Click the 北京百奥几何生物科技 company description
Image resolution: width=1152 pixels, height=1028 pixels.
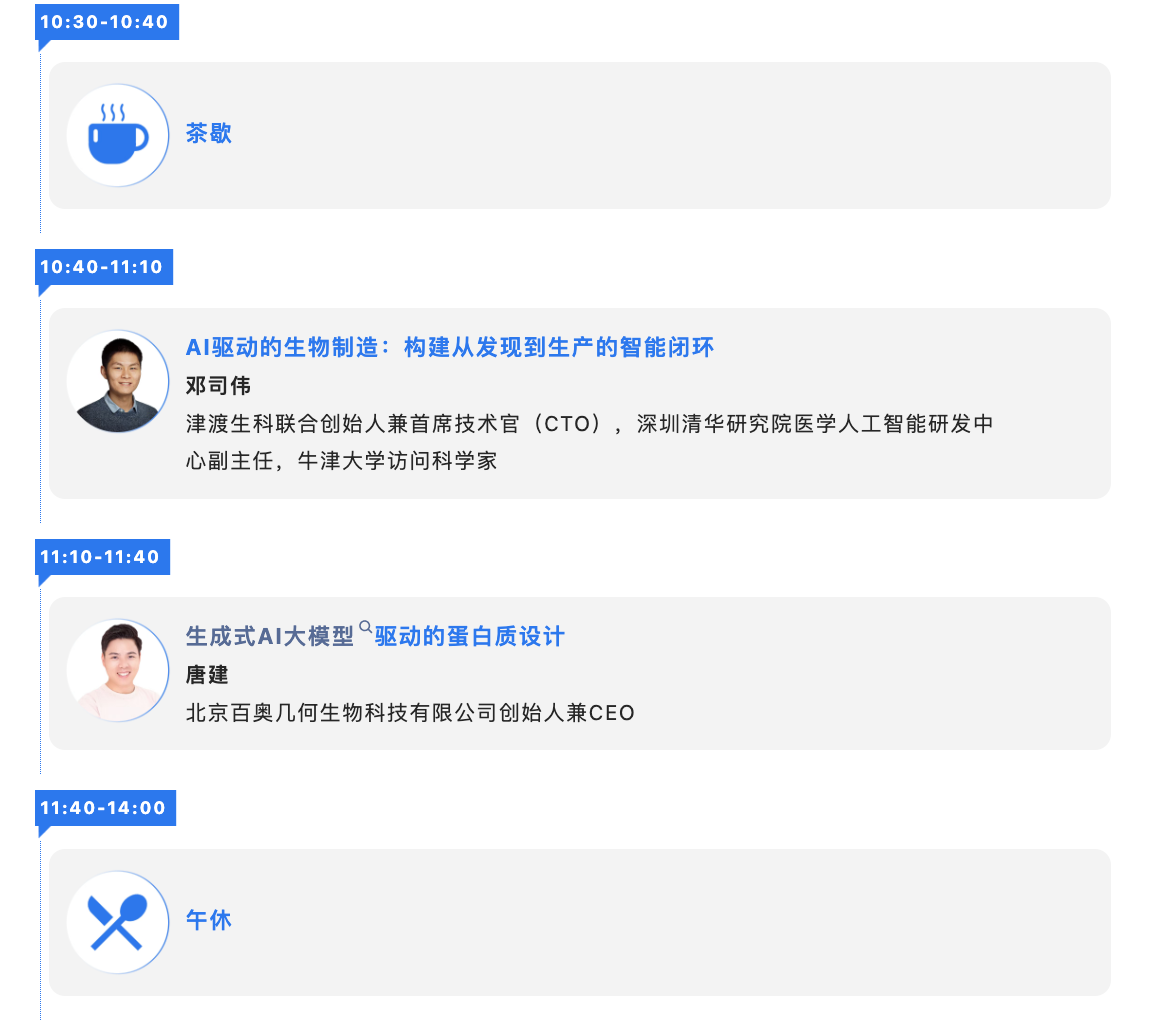point(410,713)
